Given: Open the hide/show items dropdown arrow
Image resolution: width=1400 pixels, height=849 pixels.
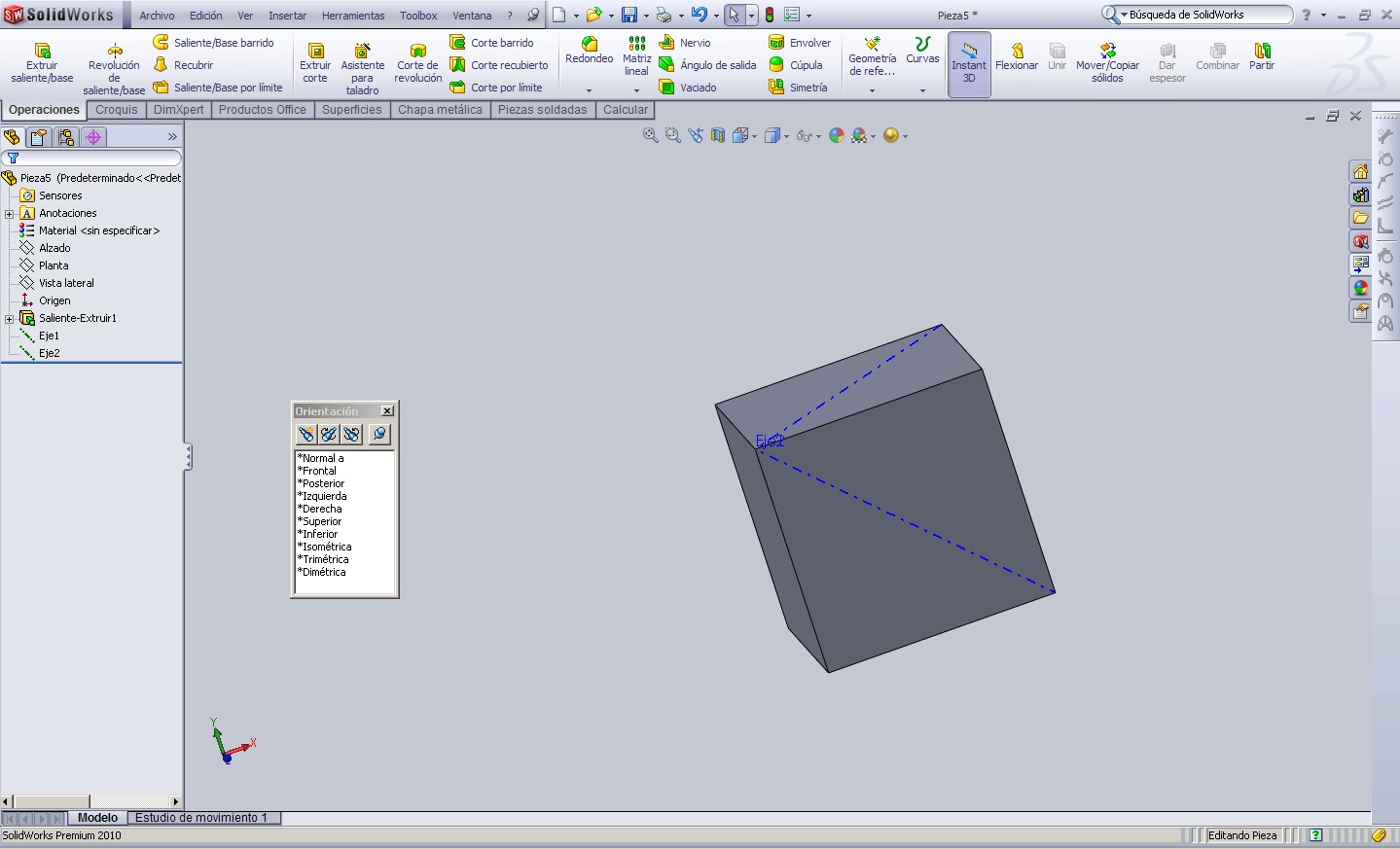Looking at the screenshot, I should tap(818, 136).
